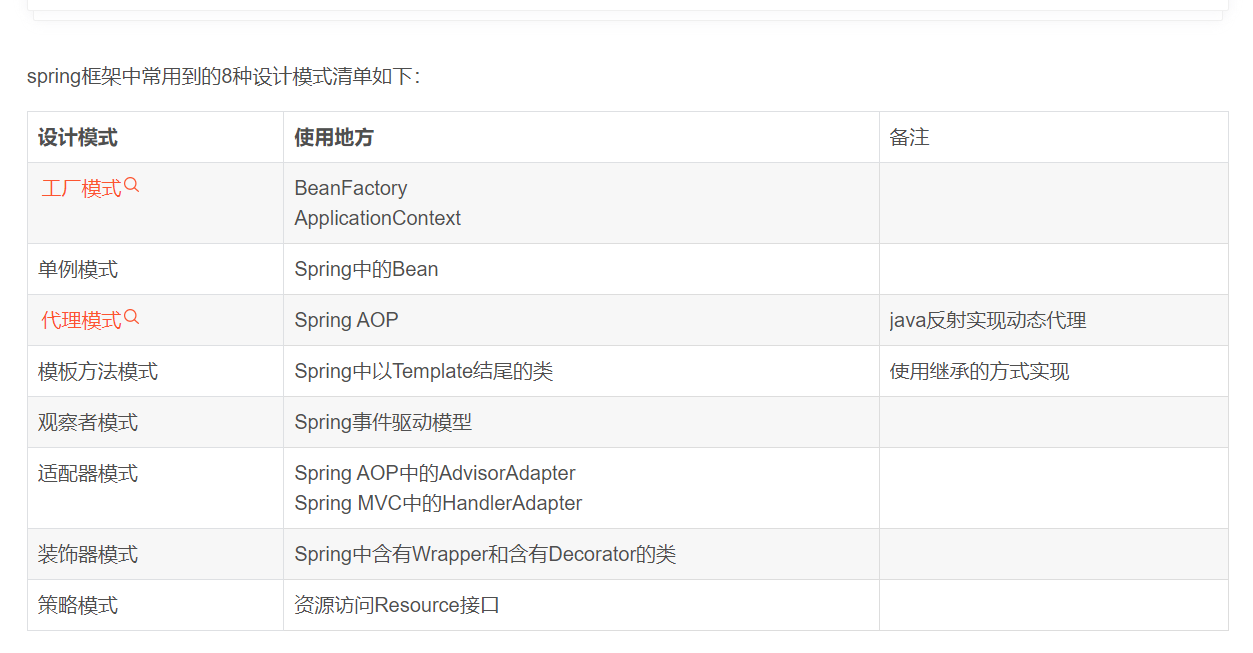This screenshot has height=653, width=1253.
Task: Click the Spring事件驱动模型 cell
Action: click(x=383, y=423)
